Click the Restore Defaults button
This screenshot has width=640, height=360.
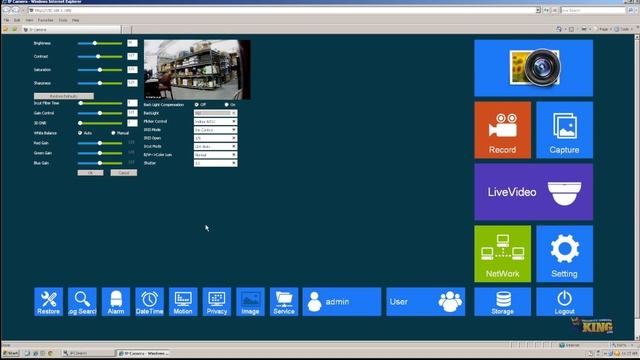pos(64,96)
